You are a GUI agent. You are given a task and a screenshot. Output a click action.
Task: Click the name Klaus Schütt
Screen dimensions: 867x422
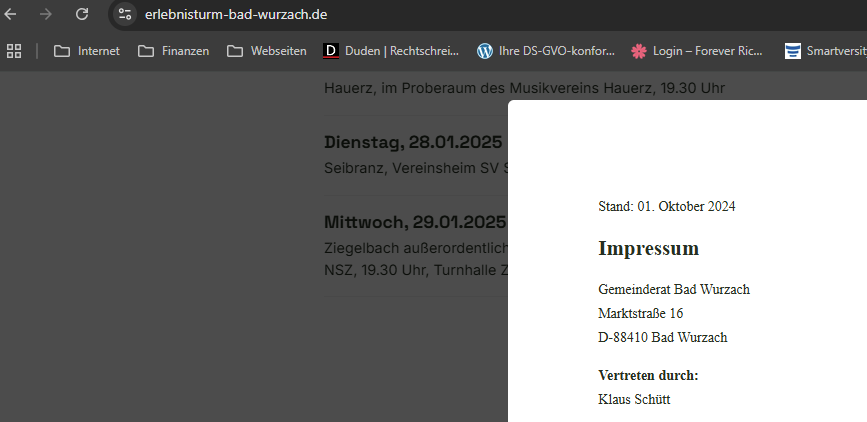(x=634, y=400)
